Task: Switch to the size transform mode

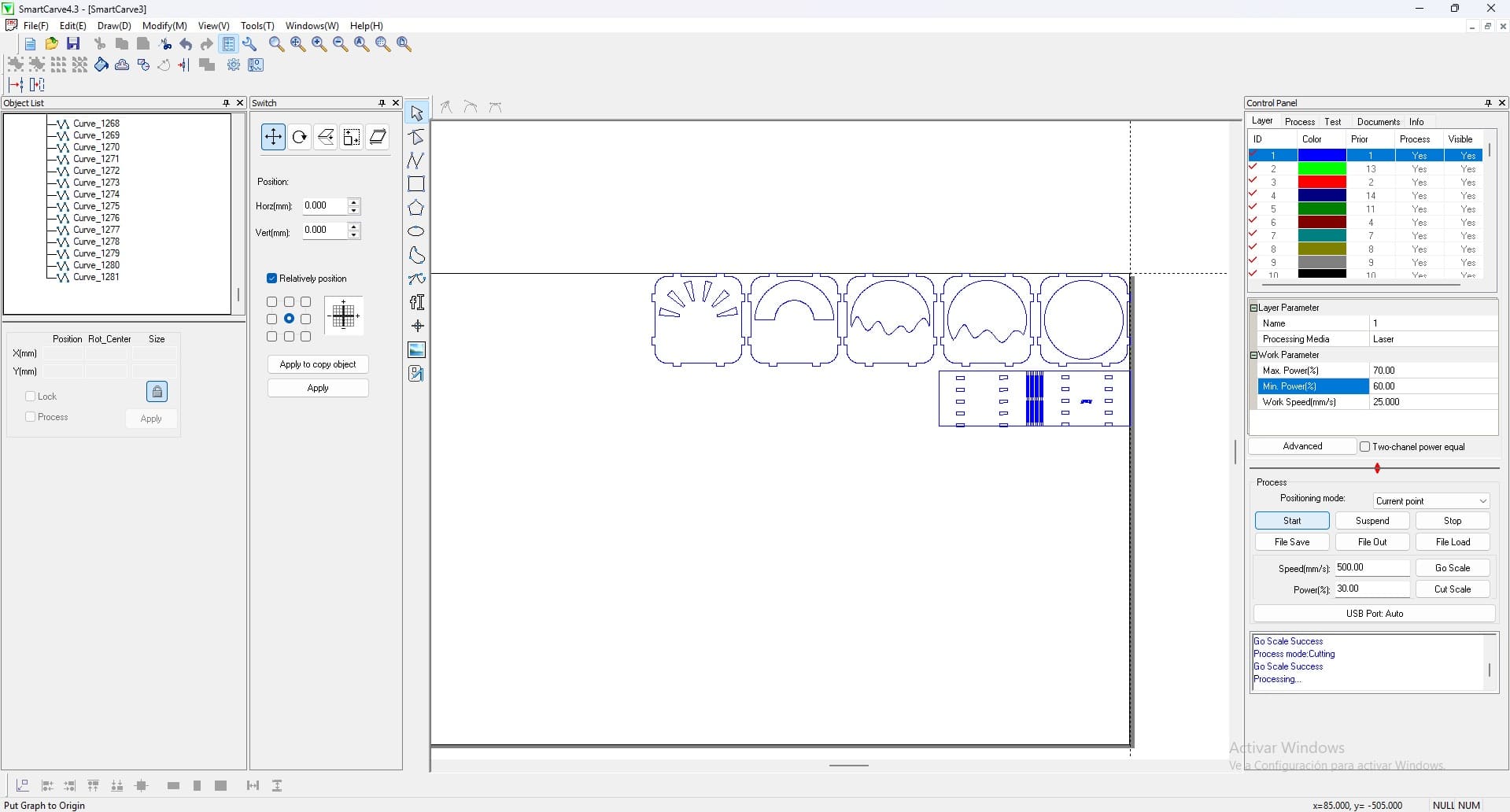Action: pos(352,137)
